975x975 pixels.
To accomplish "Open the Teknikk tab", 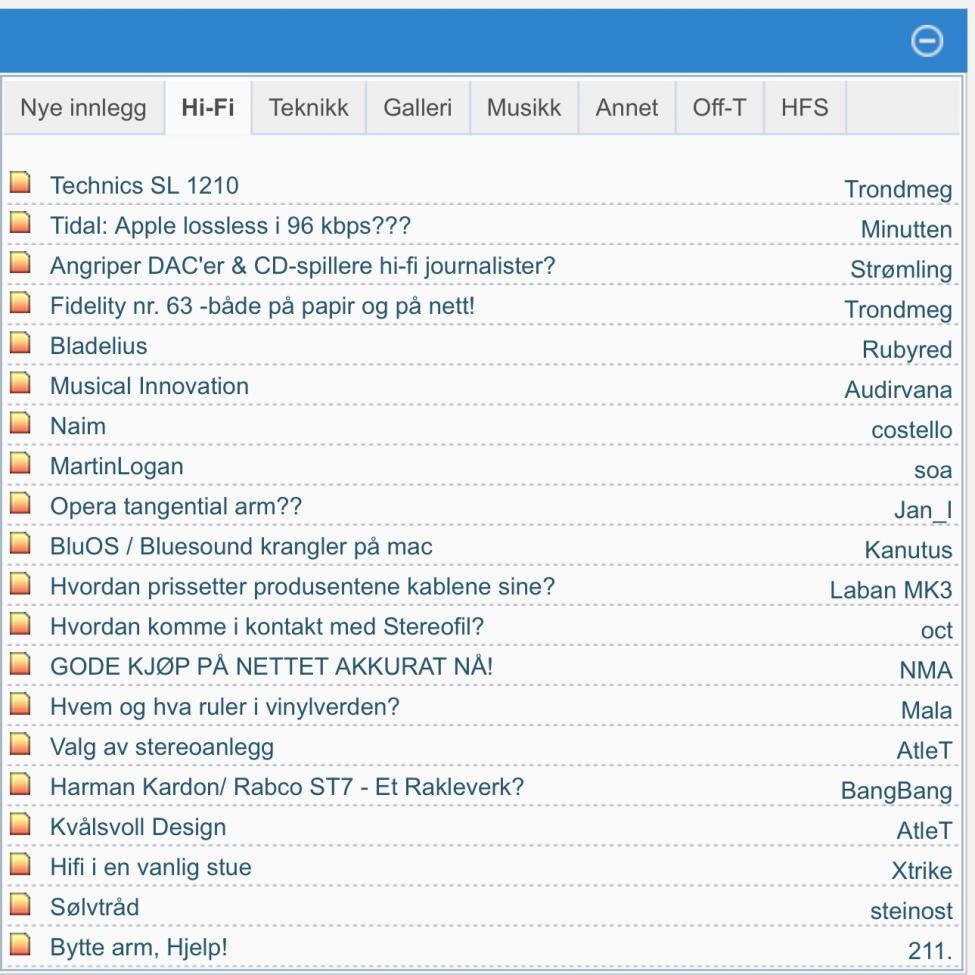I will (x=308, y=108).
